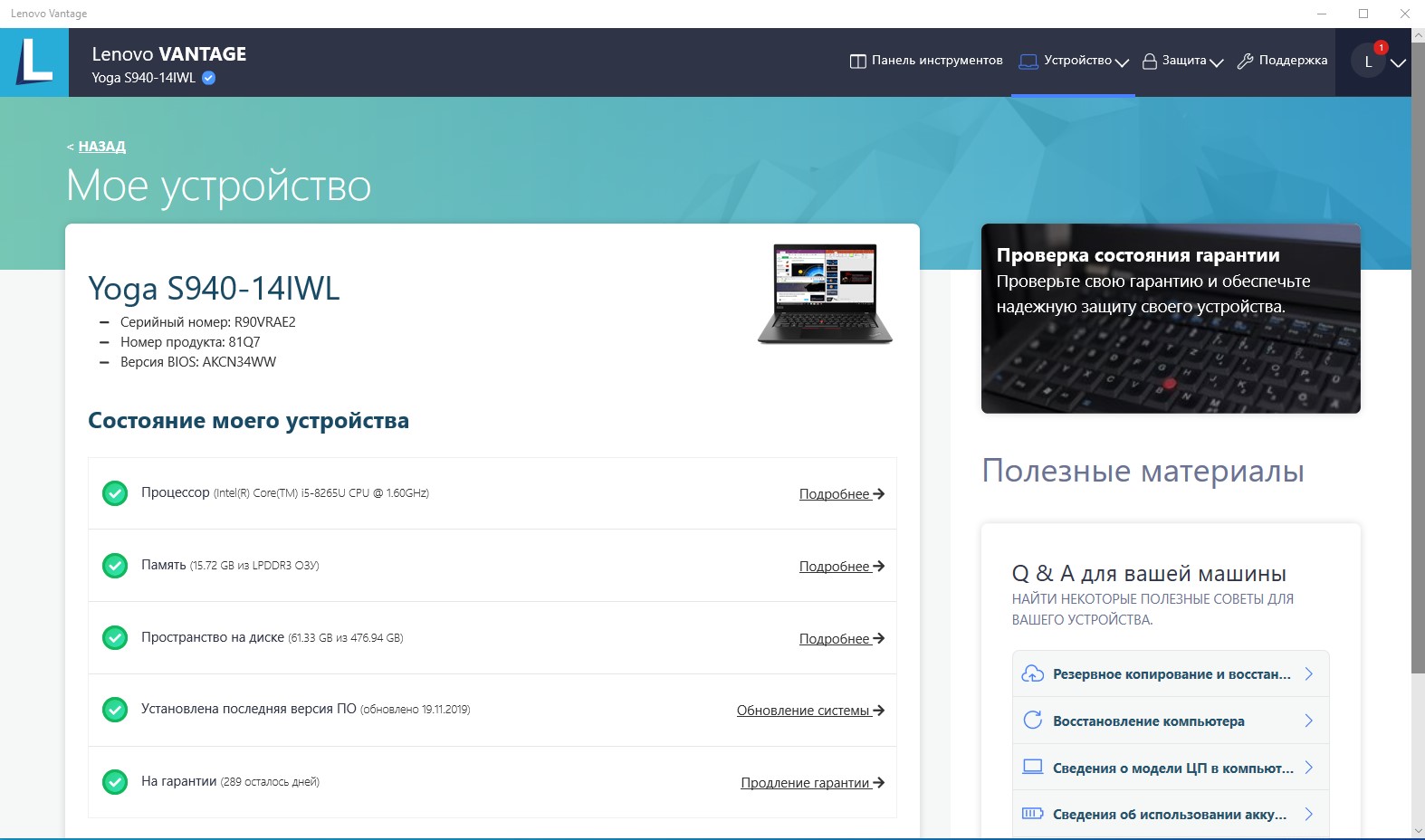Image resolution: width=1425 pixels, height=840 pixels.
Task: Click the green check icon for Память
Action: click(x=115, y=566)
